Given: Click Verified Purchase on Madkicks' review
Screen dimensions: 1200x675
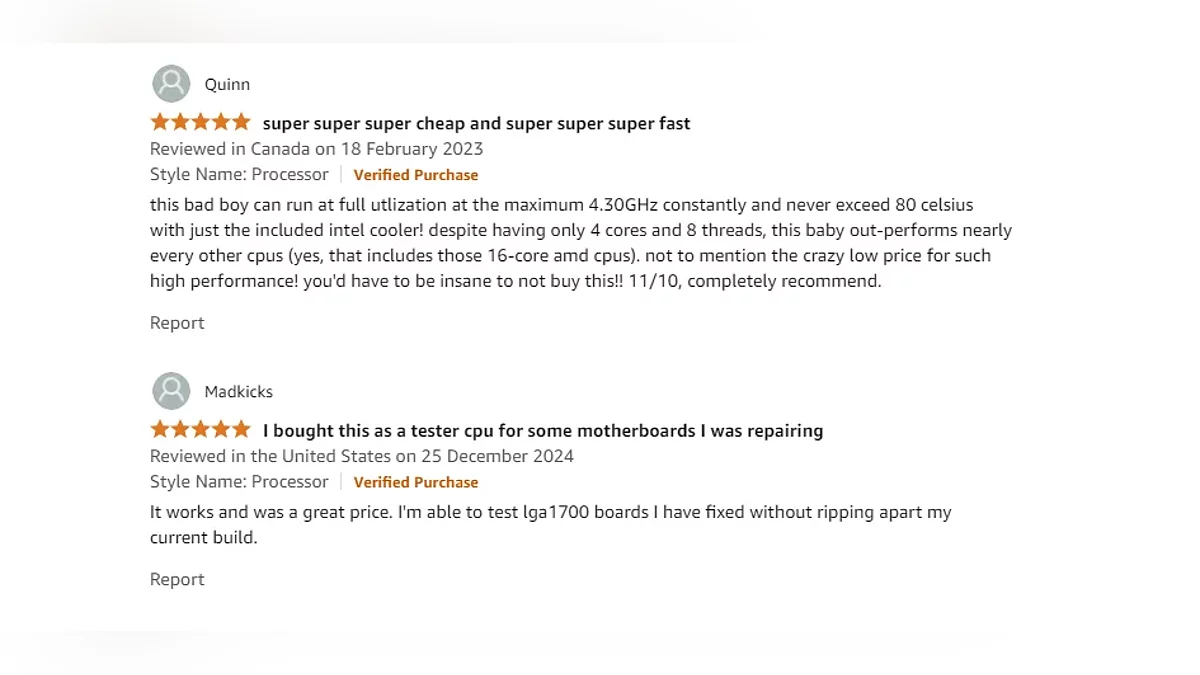Looking at the screenshot, I should point(416,482).
